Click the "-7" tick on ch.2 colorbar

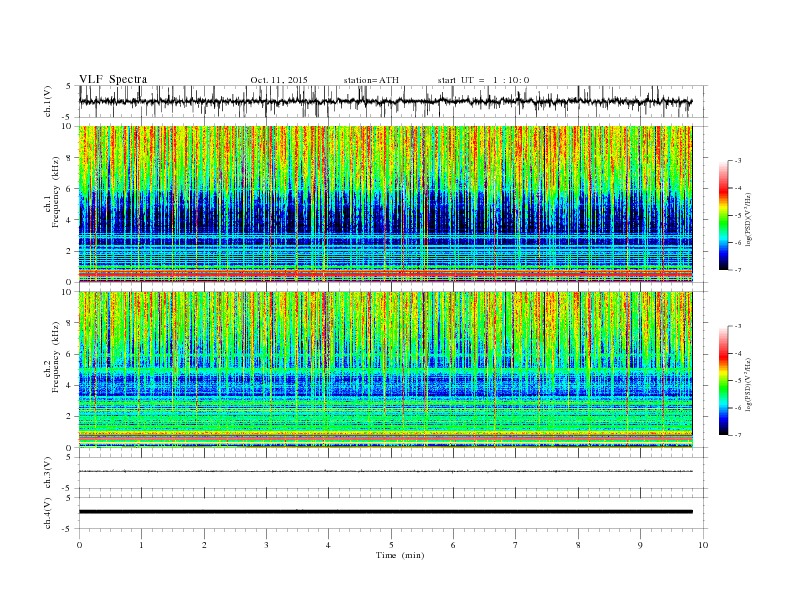[x=737, y=435]
